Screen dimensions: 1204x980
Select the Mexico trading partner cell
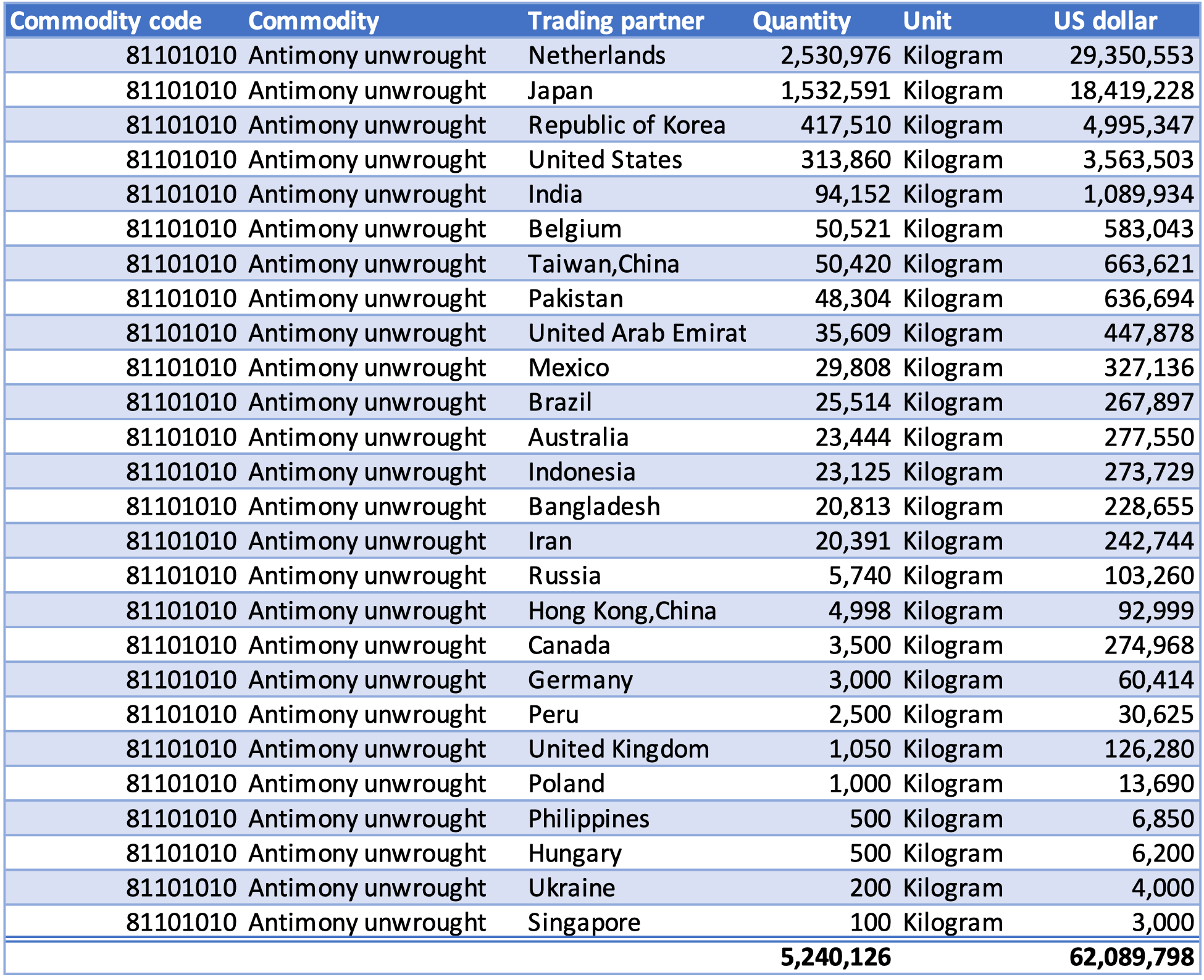tap(569, 368)
